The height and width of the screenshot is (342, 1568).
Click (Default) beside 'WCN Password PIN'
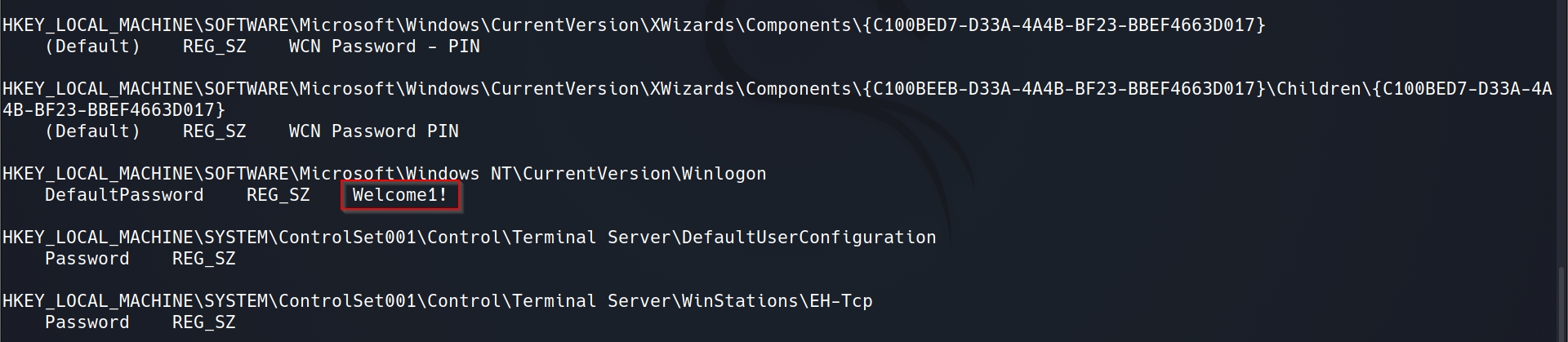(92, 131)
